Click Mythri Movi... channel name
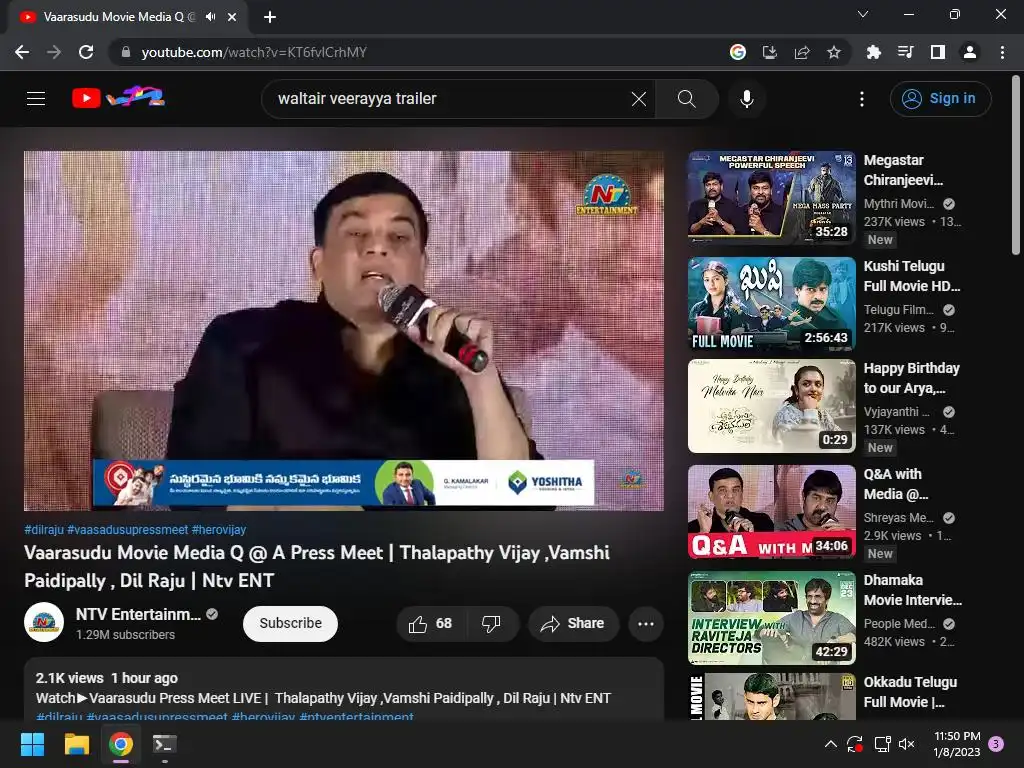 (899, 204)
